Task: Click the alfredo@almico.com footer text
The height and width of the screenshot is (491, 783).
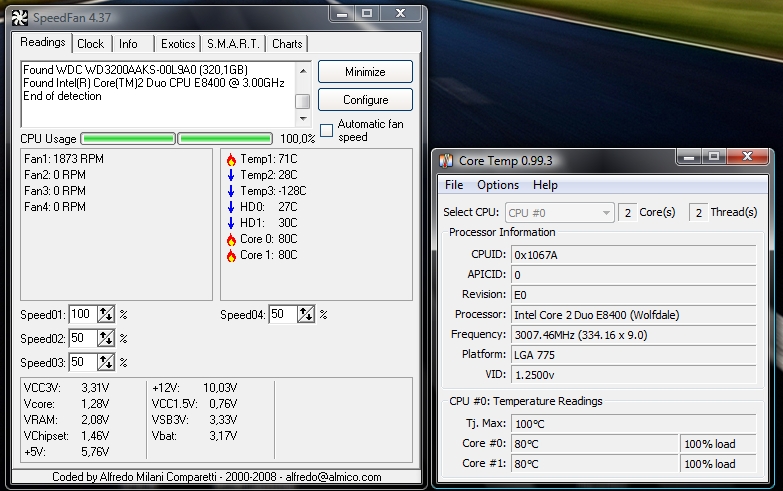Action: point(333,477)
